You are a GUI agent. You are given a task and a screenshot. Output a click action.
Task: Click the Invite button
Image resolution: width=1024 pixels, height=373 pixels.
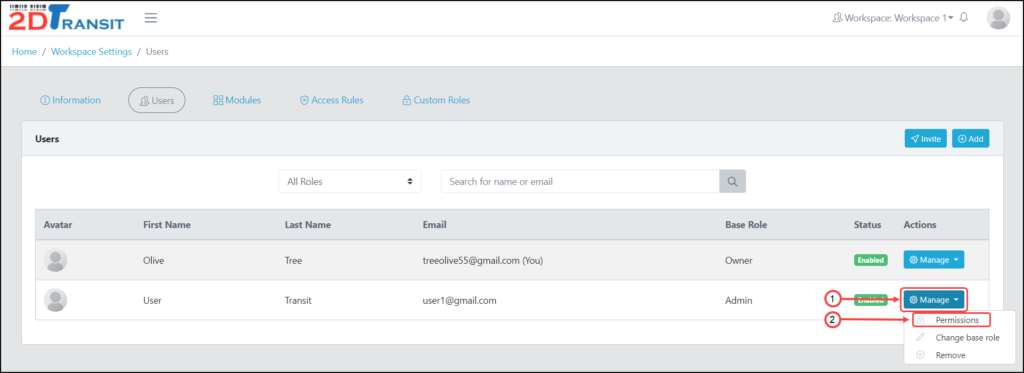pos(925,138)
